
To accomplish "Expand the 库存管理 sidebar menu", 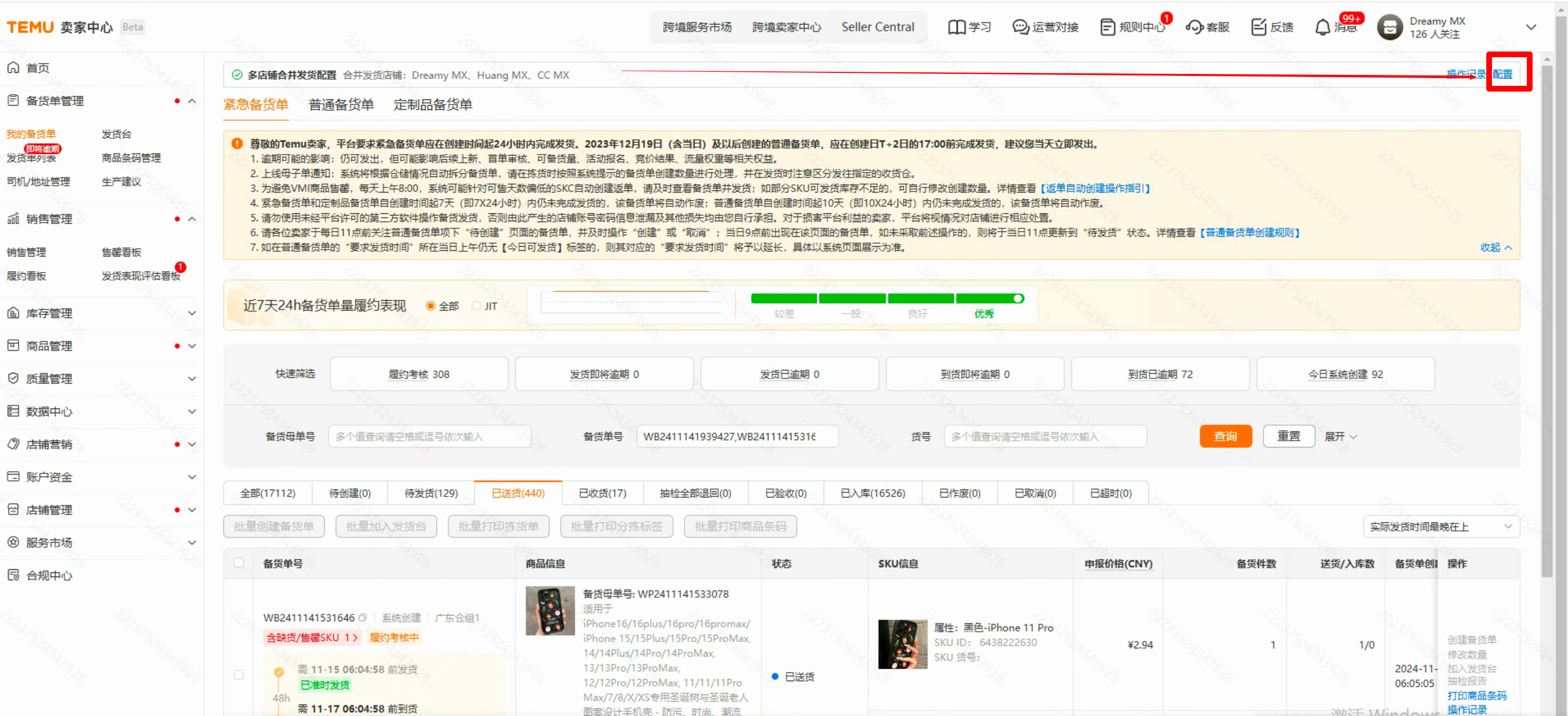I will pyautogui.click(x=192, y=313).
